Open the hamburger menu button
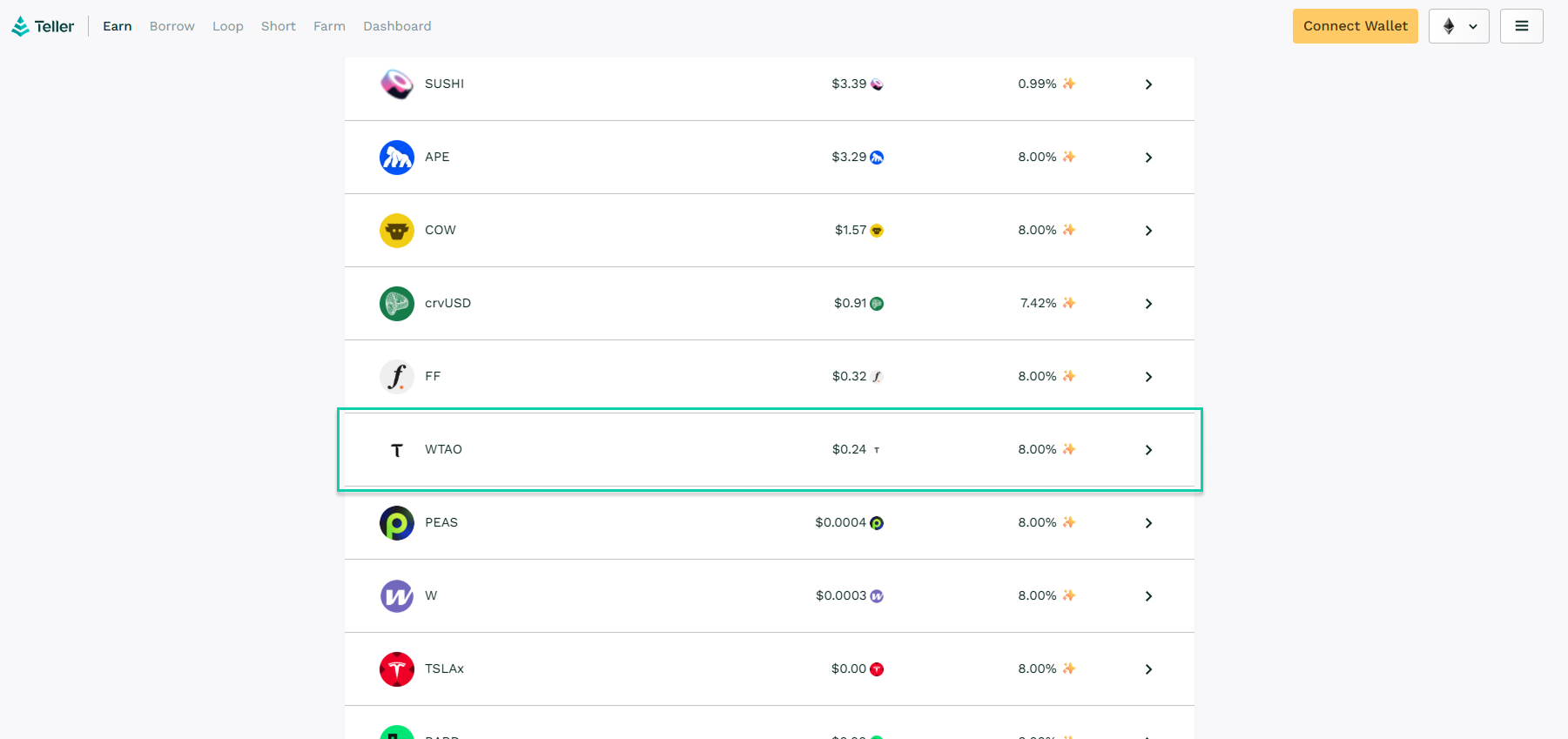1568x739 pixels. tap(1521, 26)
